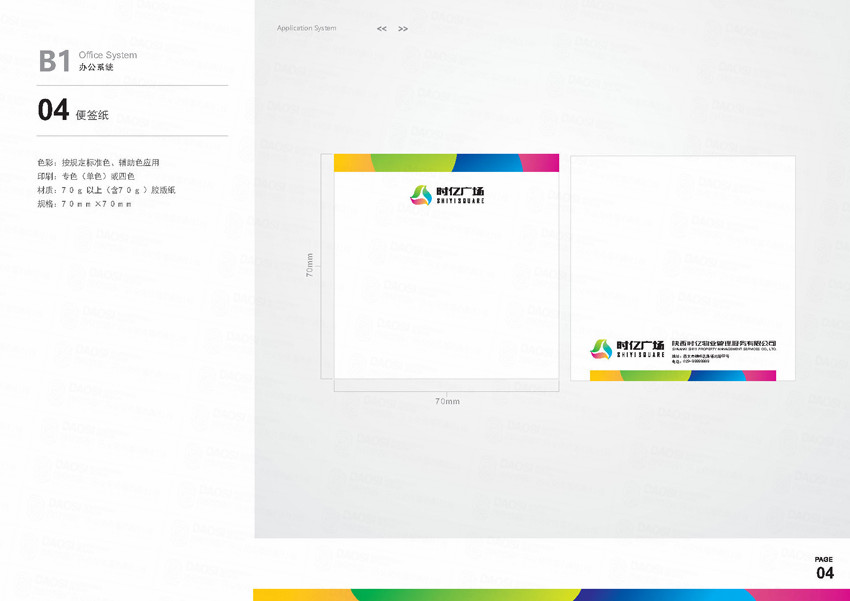850x601 pixels.
Task: Click the B1 section code
Action: pyautogui.click(x=54, y=61)
